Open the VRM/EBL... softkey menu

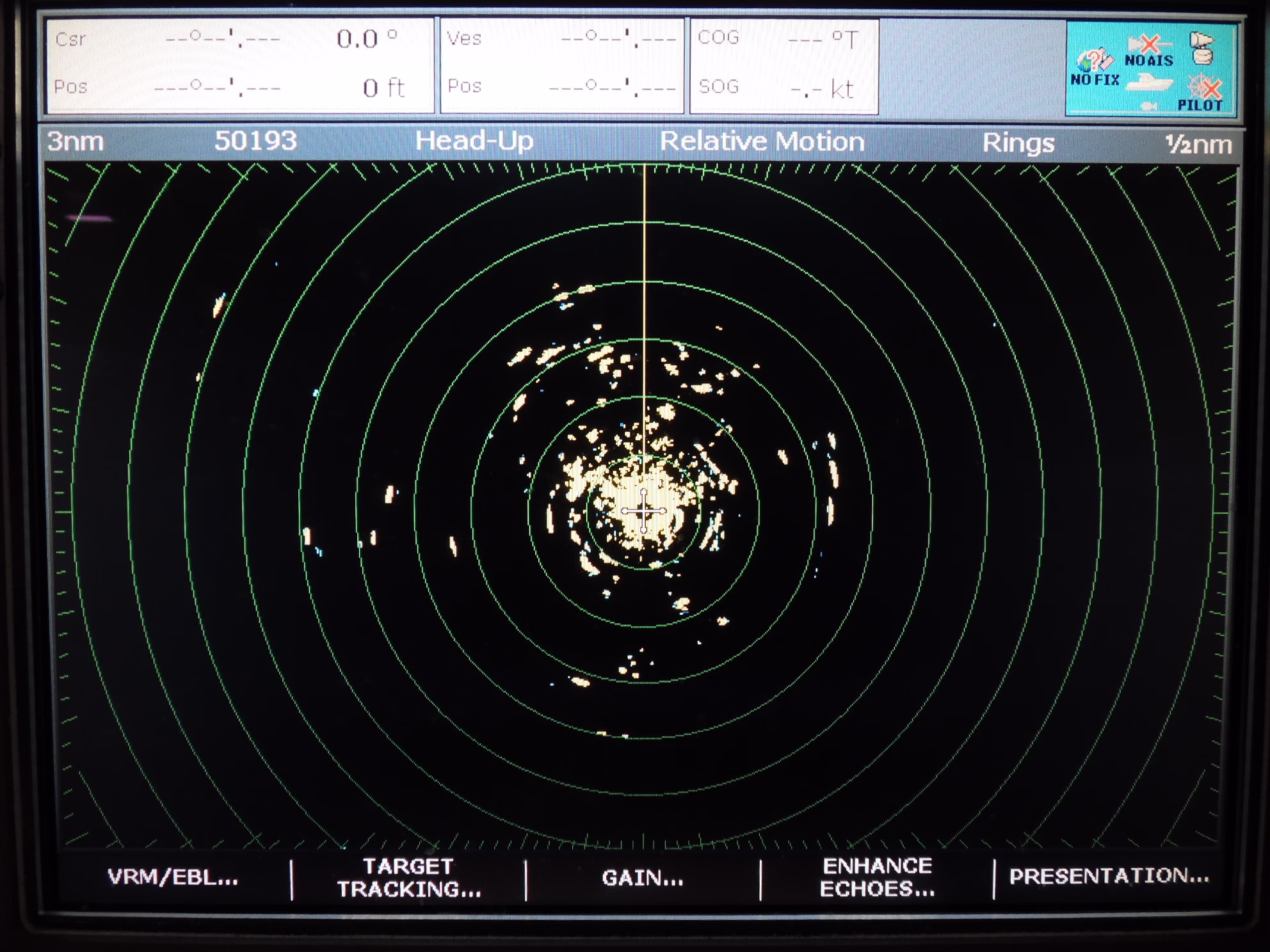tap(173, 877)
